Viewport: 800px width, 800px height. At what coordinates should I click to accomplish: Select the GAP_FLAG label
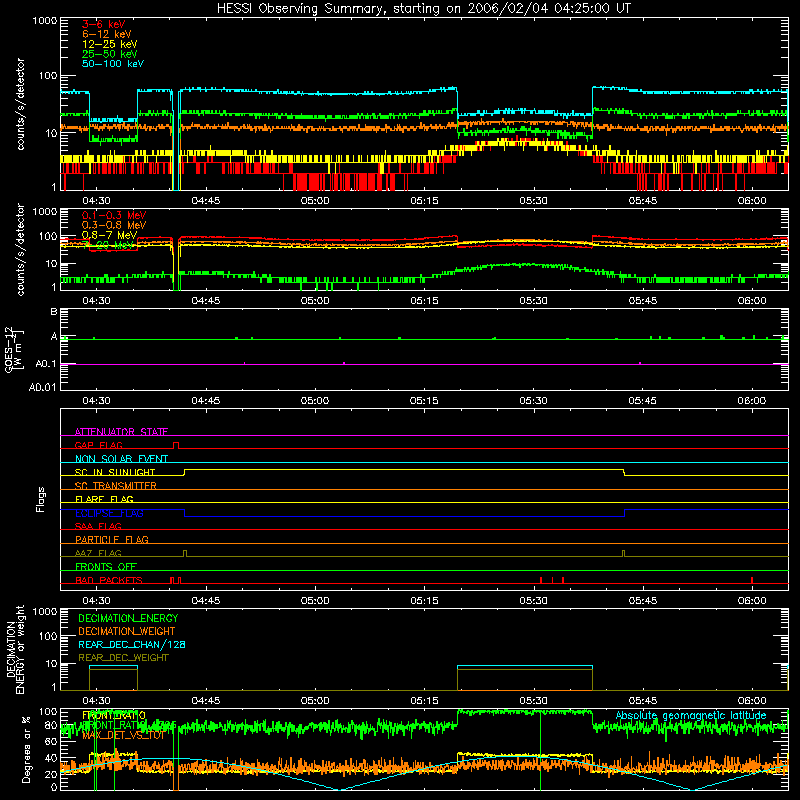[x=98, y=445]
